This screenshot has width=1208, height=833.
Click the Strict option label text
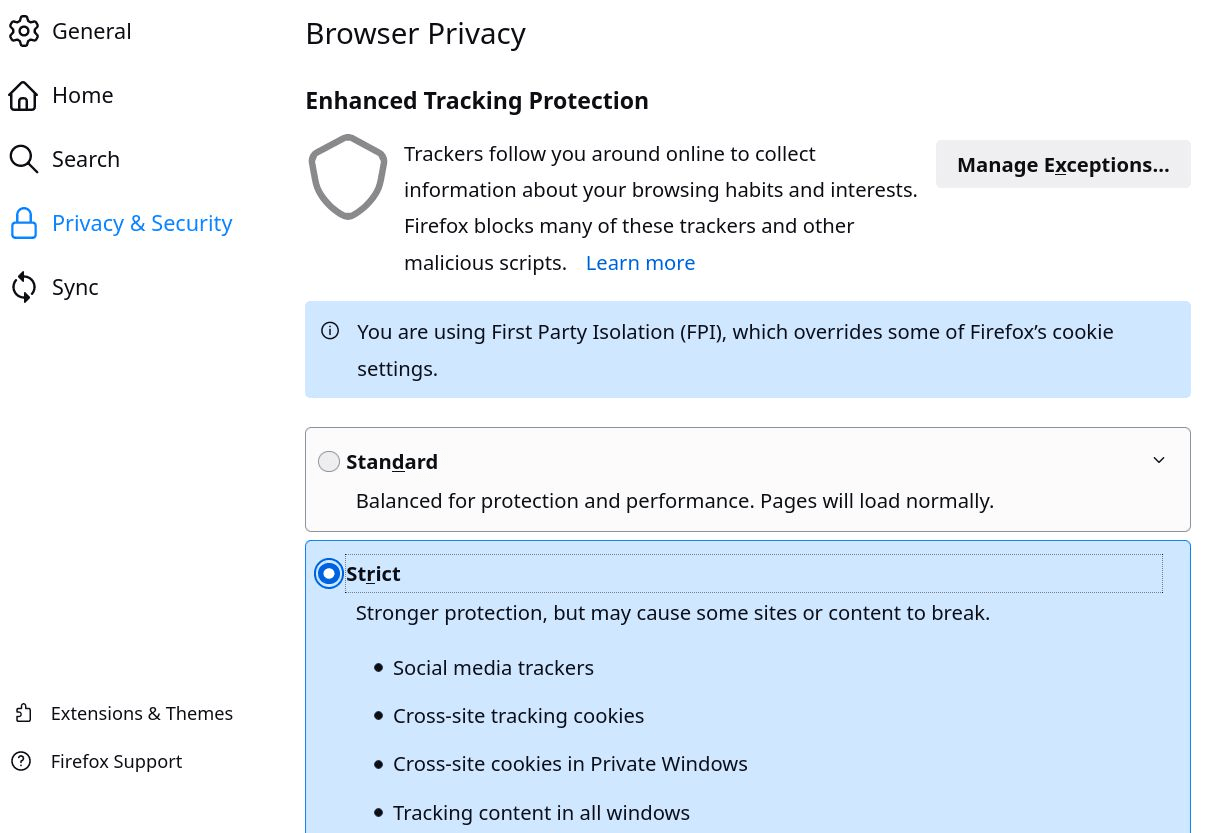[x=373, y=574]
